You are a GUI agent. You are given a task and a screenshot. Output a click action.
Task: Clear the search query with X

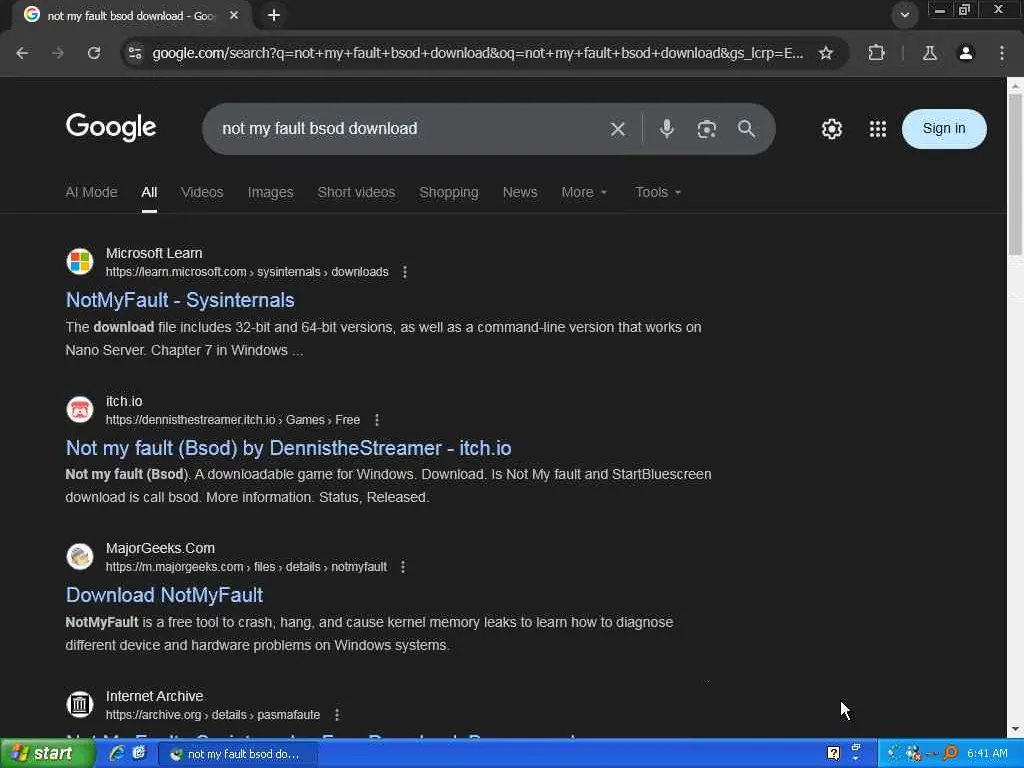click(618, 129)
